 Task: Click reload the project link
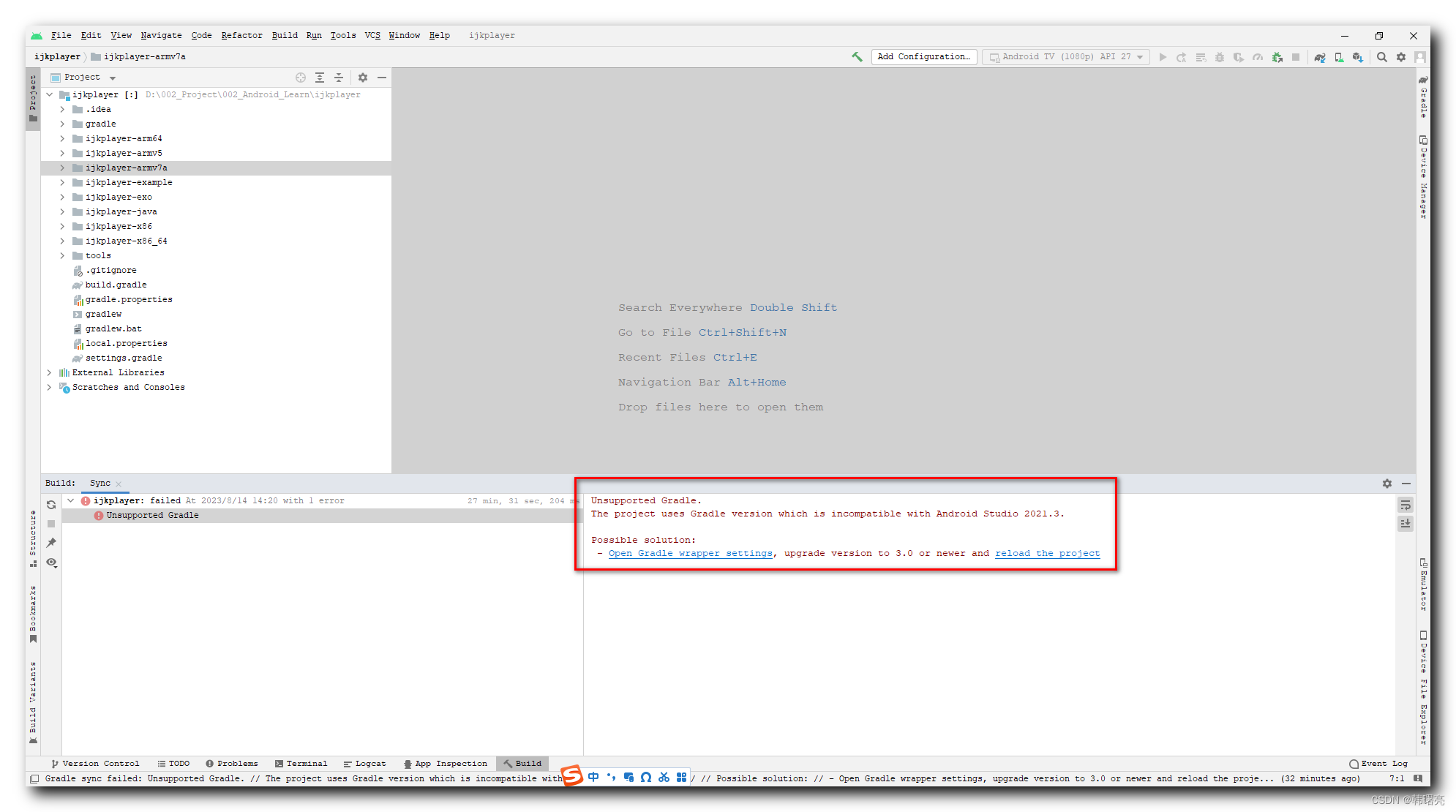point(1047,554)
